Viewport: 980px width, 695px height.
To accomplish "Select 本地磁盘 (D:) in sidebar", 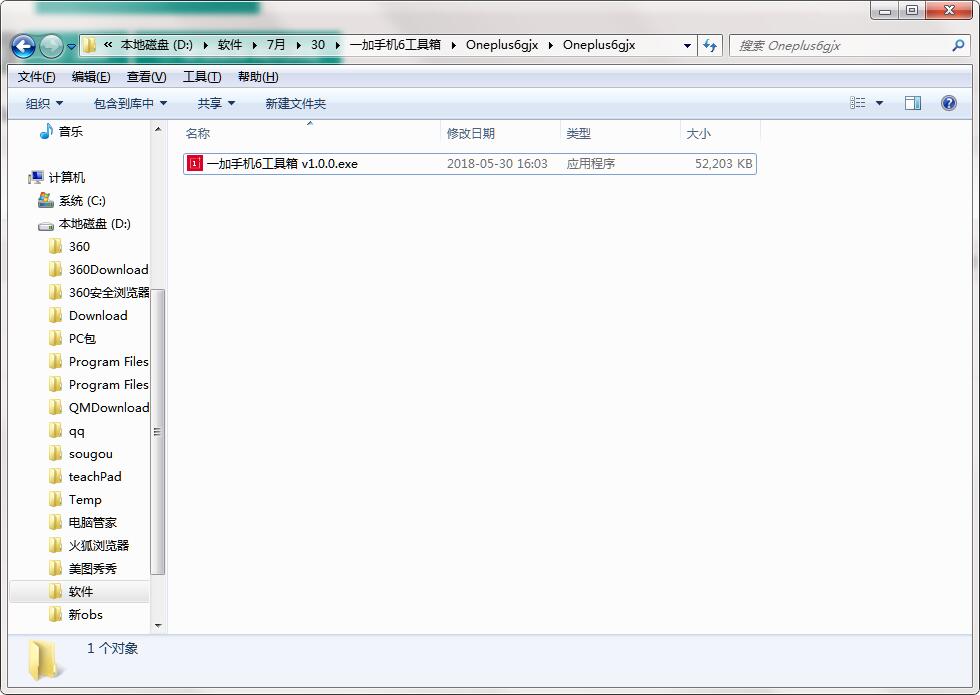I will [84, 224].
